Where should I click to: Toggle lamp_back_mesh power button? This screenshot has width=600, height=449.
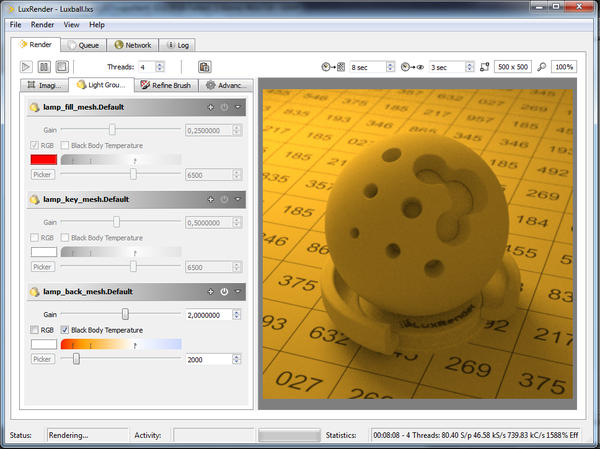coord(224,292)
